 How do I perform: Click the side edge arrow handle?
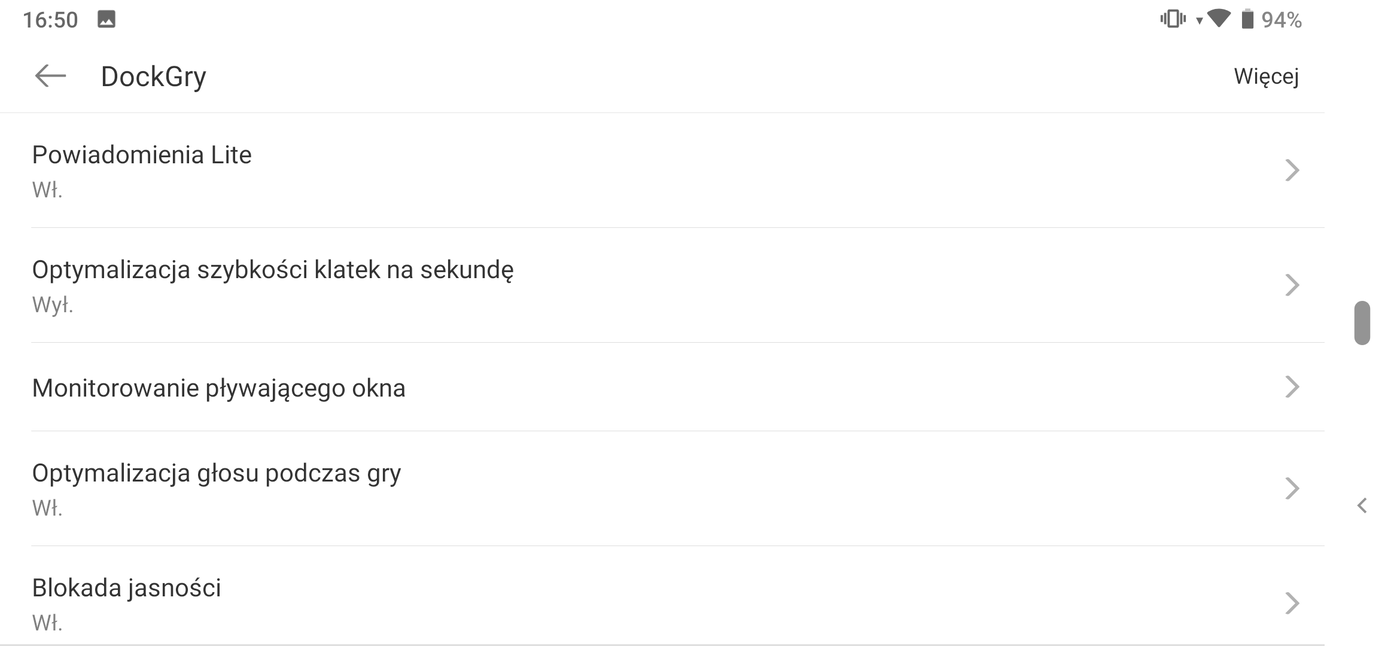click(x=1362, y=506)
